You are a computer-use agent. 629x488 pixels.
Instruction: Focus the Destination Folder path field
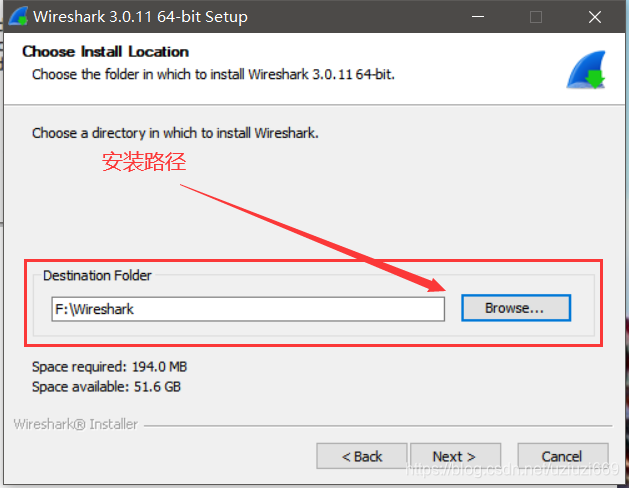[248, 309]
